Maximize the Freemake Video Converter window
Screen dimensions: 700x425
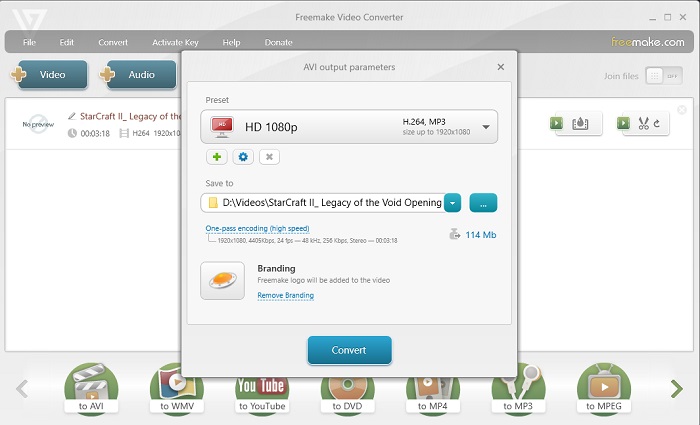[667, 17]
